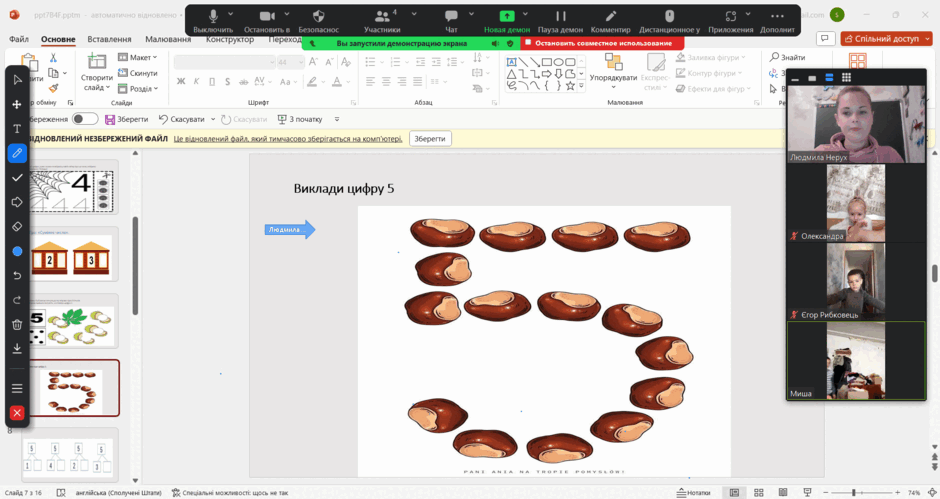Screen dimensions: 940x499
Task: Close the Zoom annotation toolbar
Action: point(17,413)
